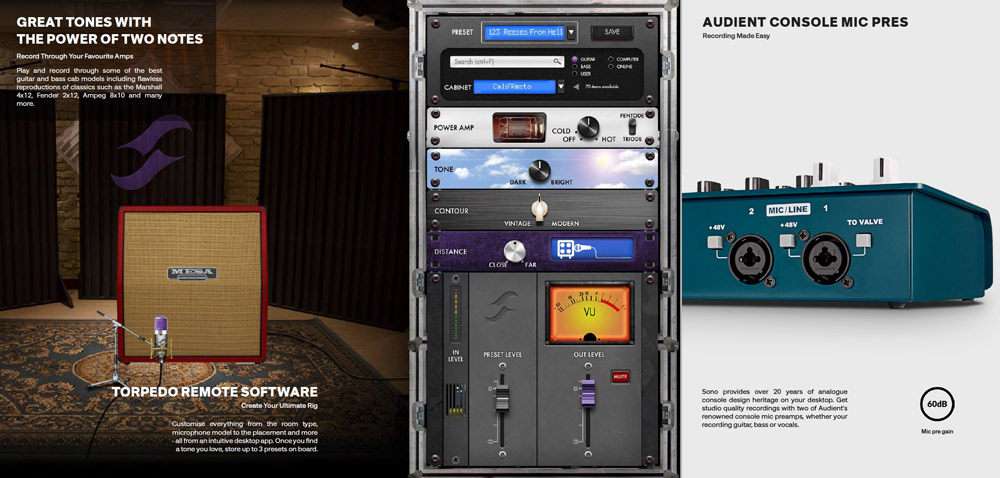Image resolution: width=1000 pixels, height=478 pixels.
Task: Click the magnifier icon in the search box
Action: coord(557,62)
